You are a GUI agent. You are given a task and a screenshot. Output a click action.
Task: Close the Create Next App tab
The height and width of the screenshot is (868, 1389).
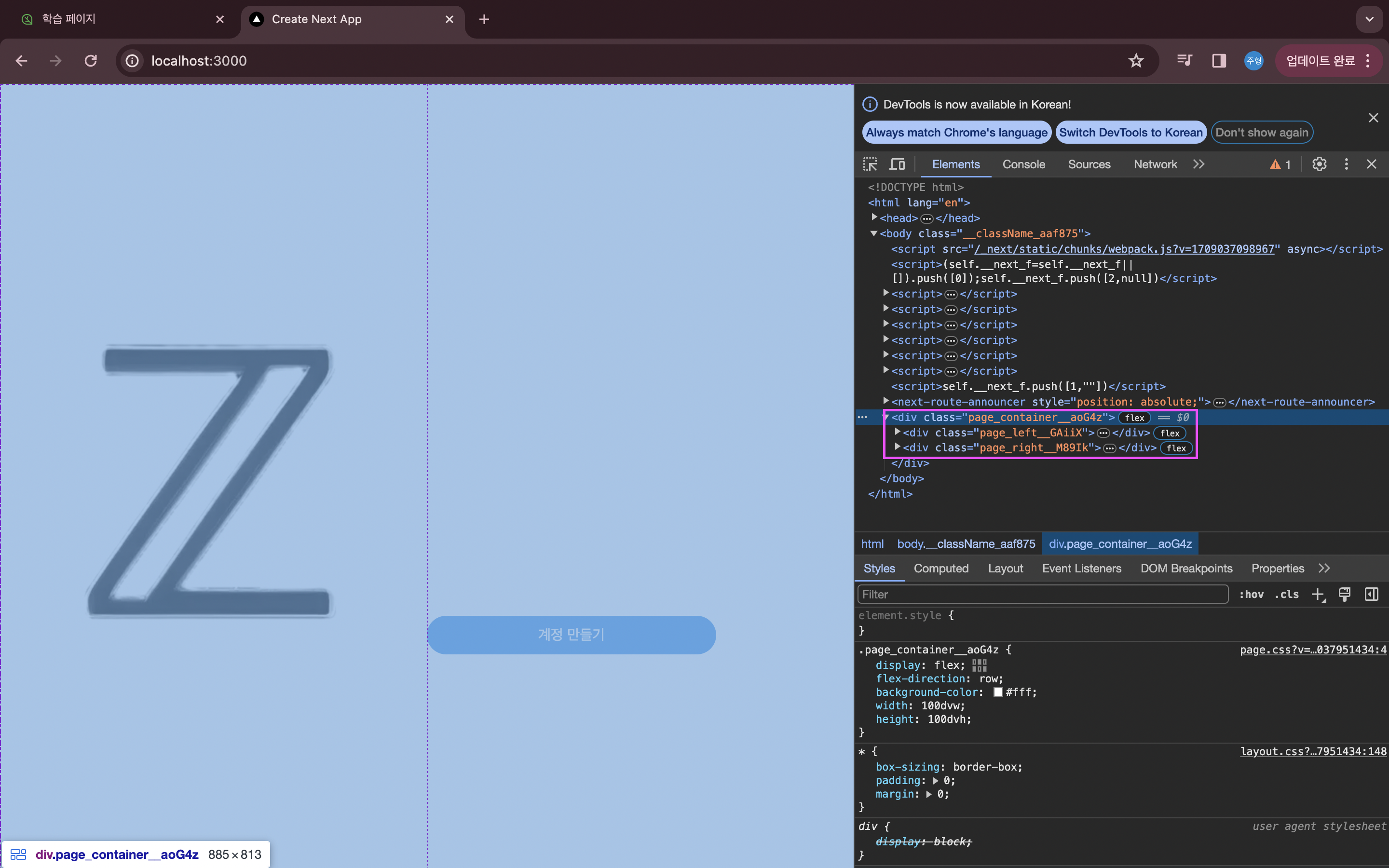(449, 19)
